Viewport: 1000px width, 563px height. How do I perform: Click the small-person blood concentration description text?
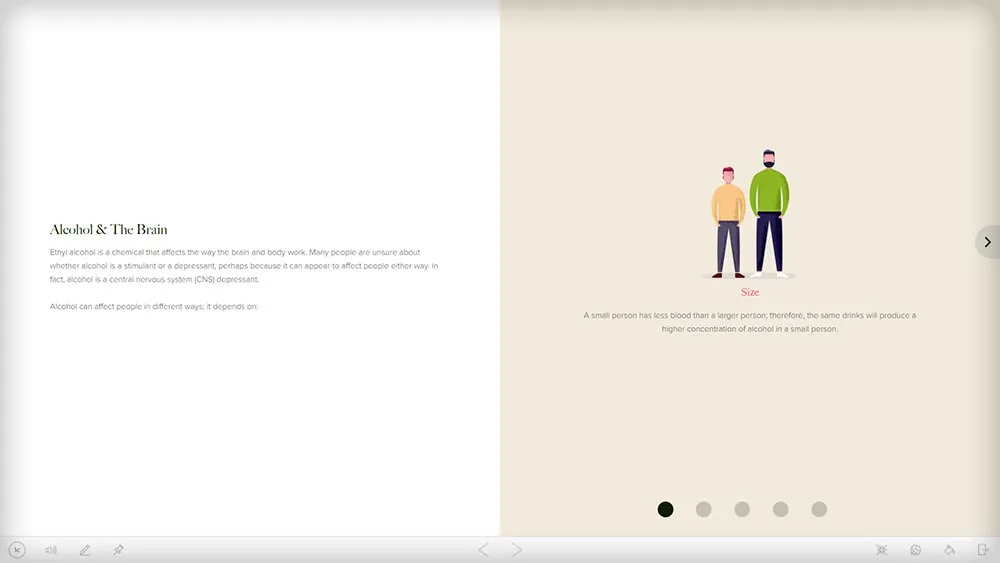(749, 322)
